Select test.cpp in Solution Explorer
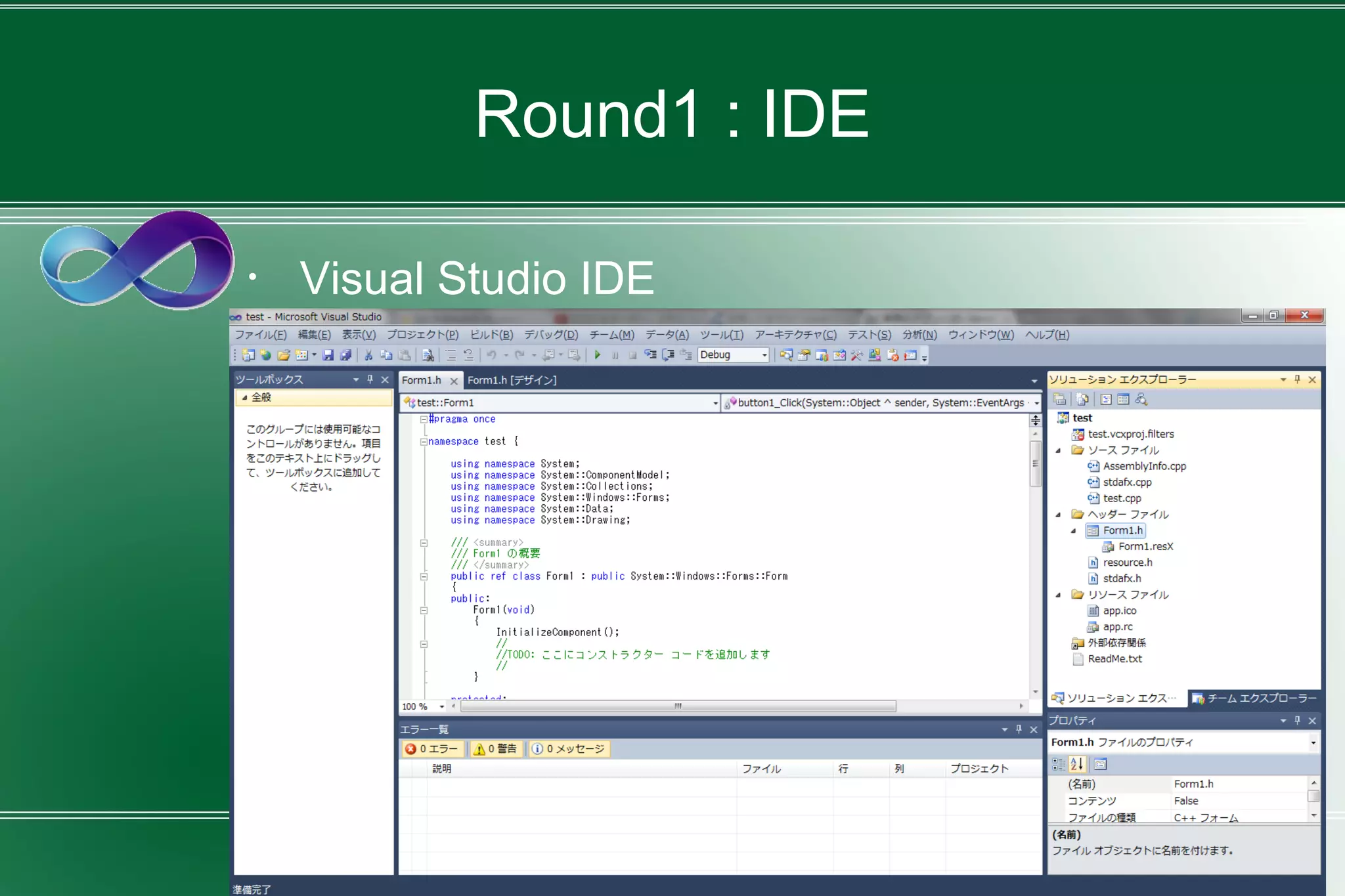This screenshot has width=1345, height=896. tap(1122, 498)
